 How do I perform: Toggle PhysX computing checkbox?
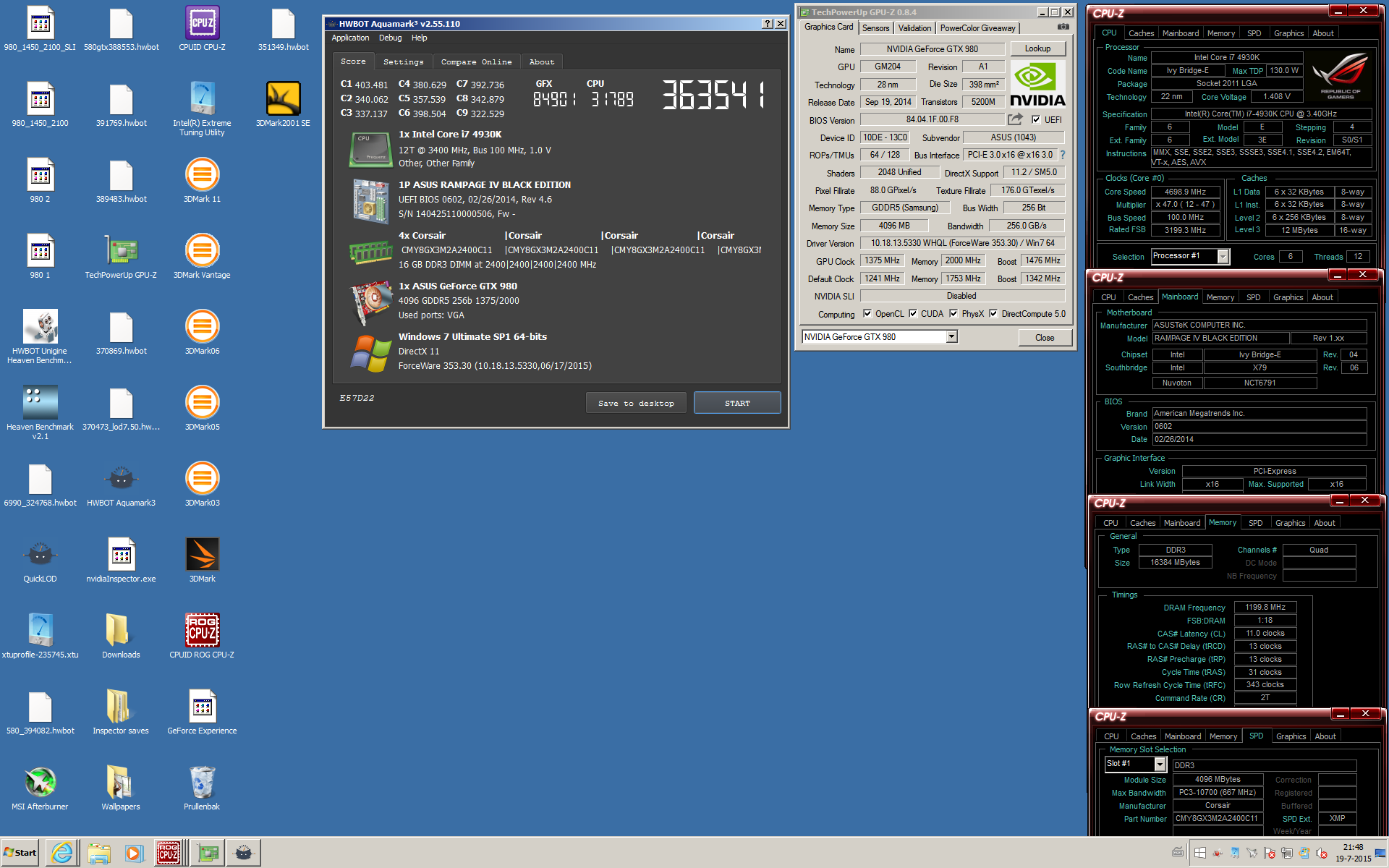pos(953,313)
